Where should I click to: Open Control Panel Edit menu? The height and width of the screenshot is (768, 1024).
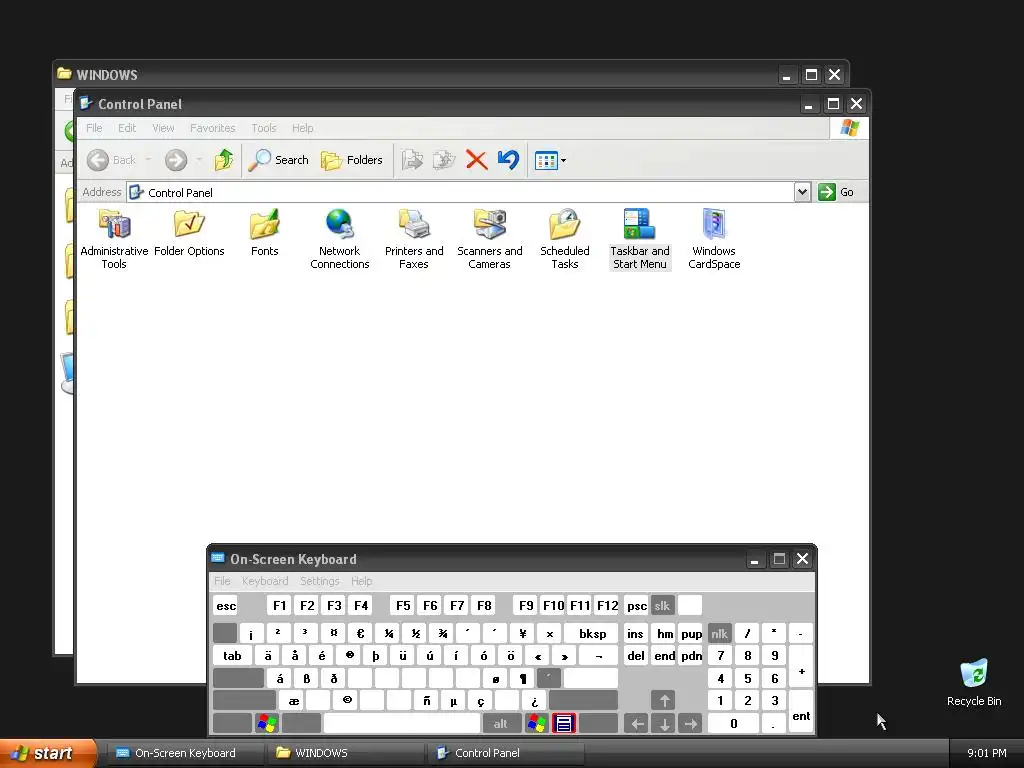tap(127, 128)
